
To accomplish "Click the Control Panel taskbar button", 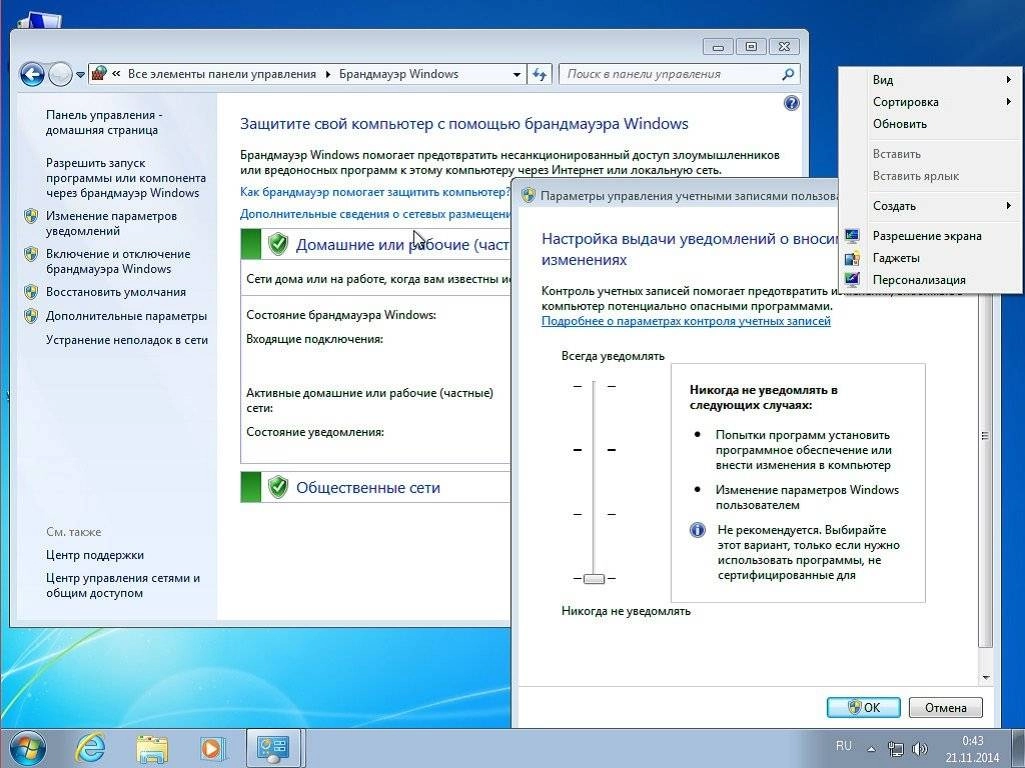I will tap(273, 748).
